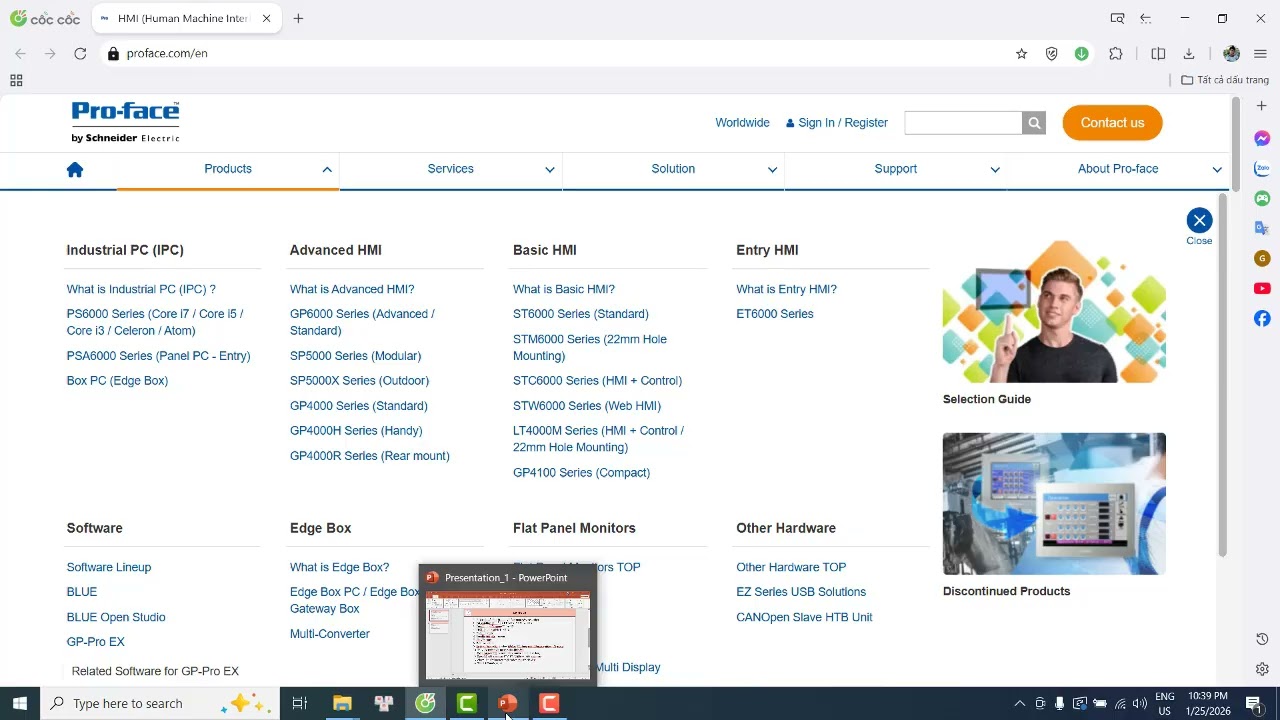Open ET6000 Series link
Screen dimensions: 1280x720
[775, 314]
